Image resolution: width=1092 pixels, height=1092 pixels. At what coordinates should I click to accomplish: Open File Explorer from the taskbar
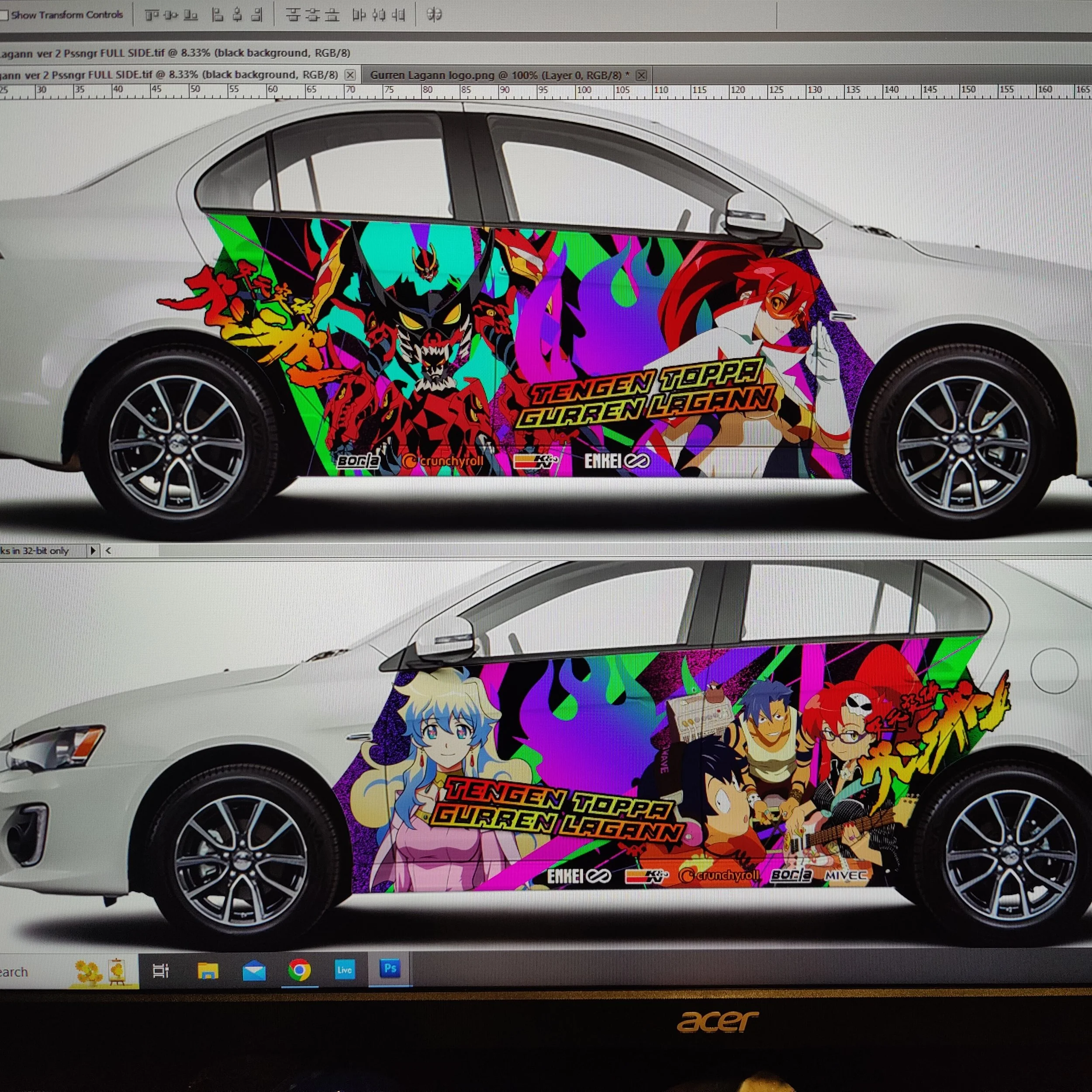coord(208,971)
